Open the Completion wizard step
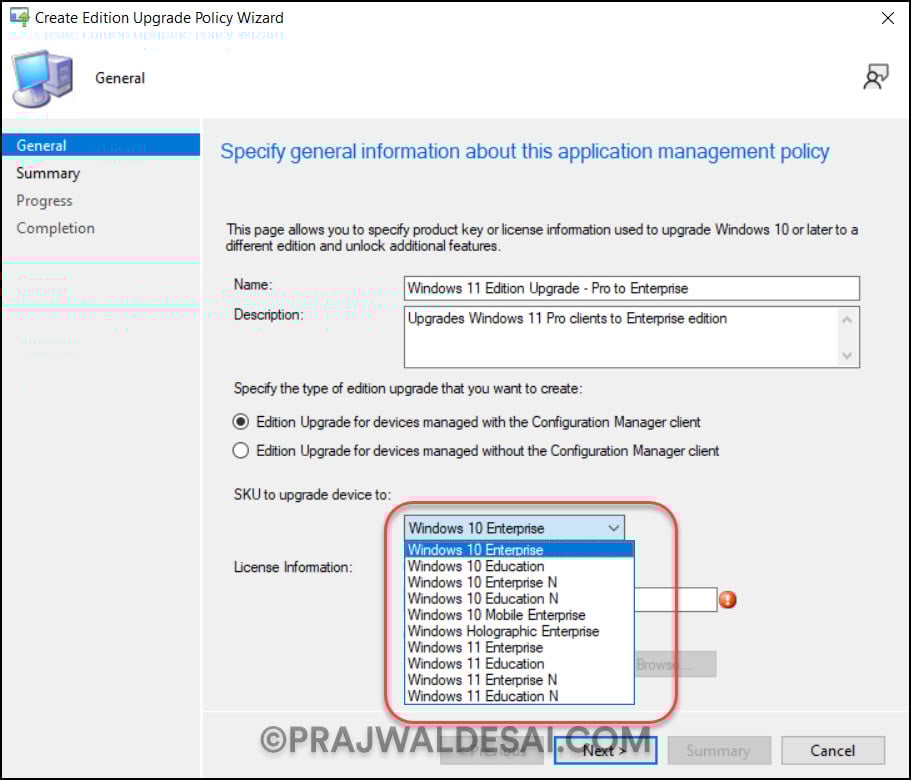 click(x=55, y=228)
